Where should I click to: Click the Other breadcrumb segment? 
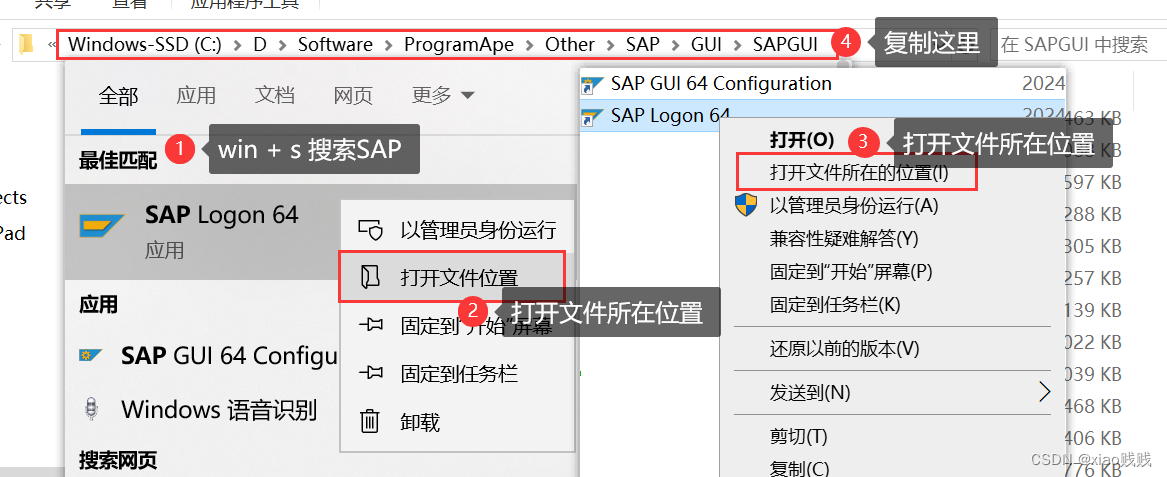pyautogui.click(x=570, y=45)
